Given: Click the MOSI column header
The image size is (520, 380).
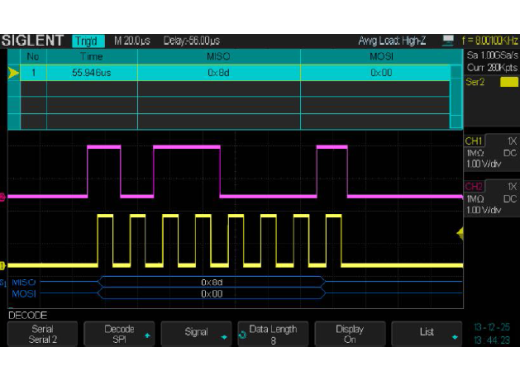Looking at the screenshot, I should click(x=381, y=57).
